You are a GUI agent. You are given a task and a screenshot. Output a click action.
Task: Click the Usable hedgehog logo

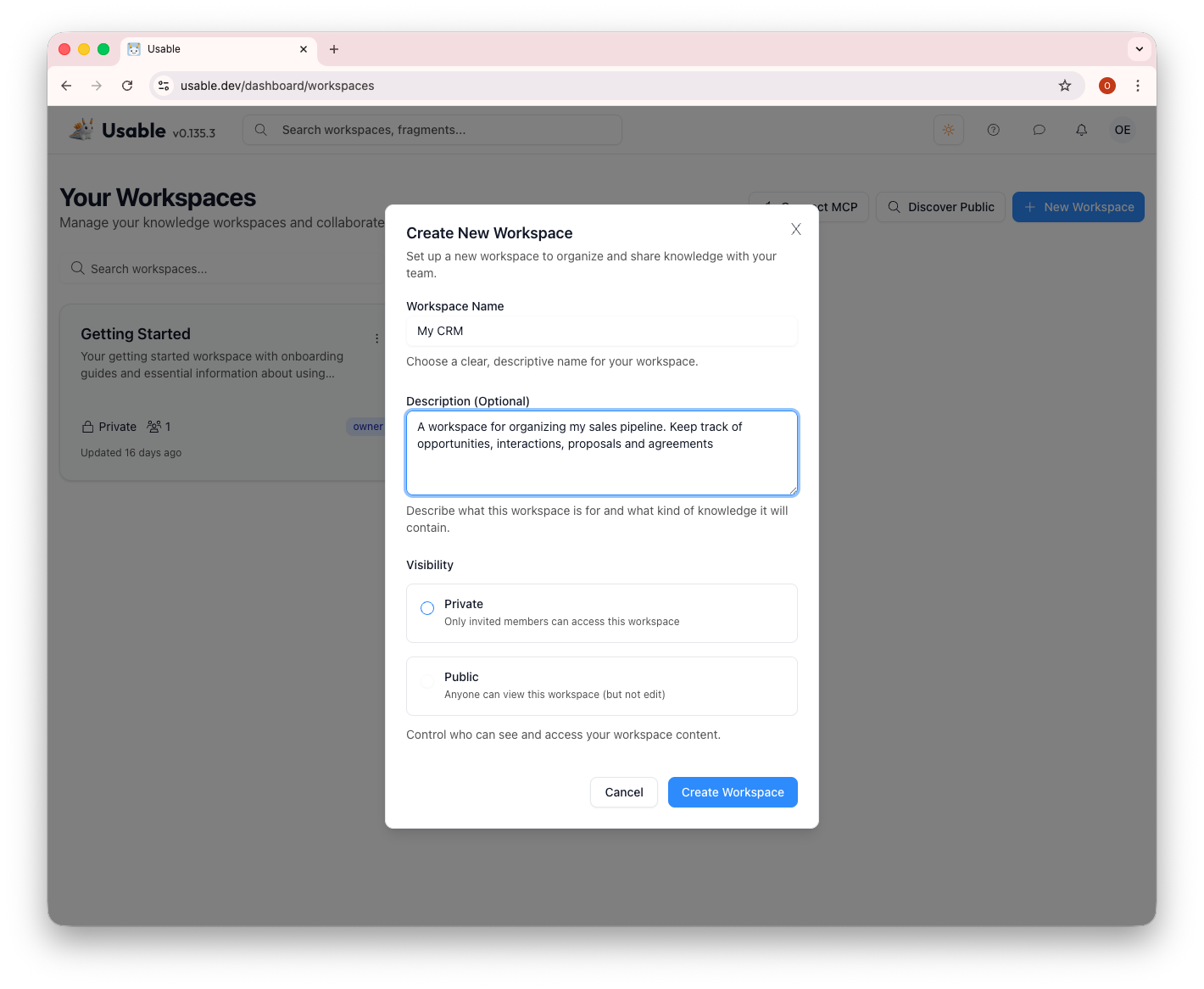coord(81,128)
